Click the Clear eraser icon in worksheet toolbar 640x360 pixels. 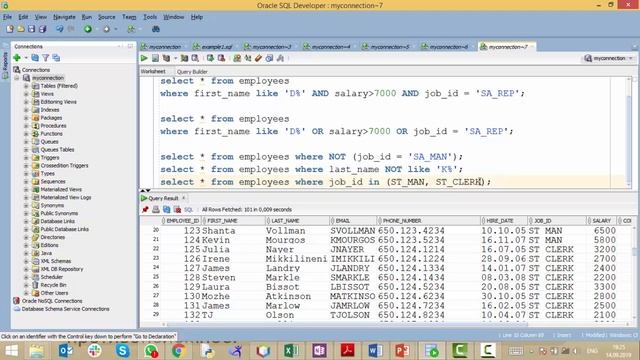pos(258,58)
